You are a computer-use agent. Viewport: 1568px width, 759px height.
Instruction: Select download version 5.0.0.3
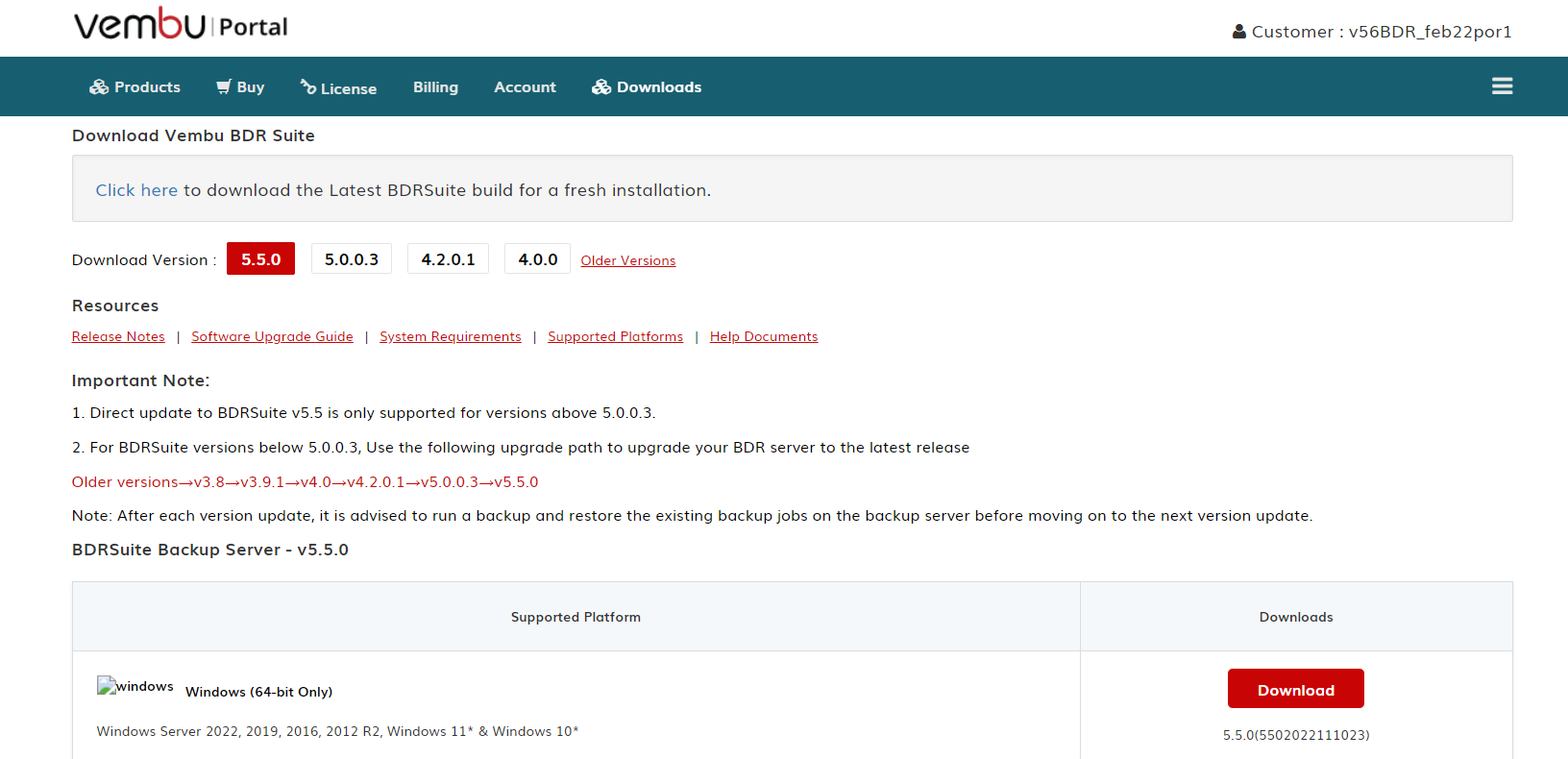click(352, 259)
